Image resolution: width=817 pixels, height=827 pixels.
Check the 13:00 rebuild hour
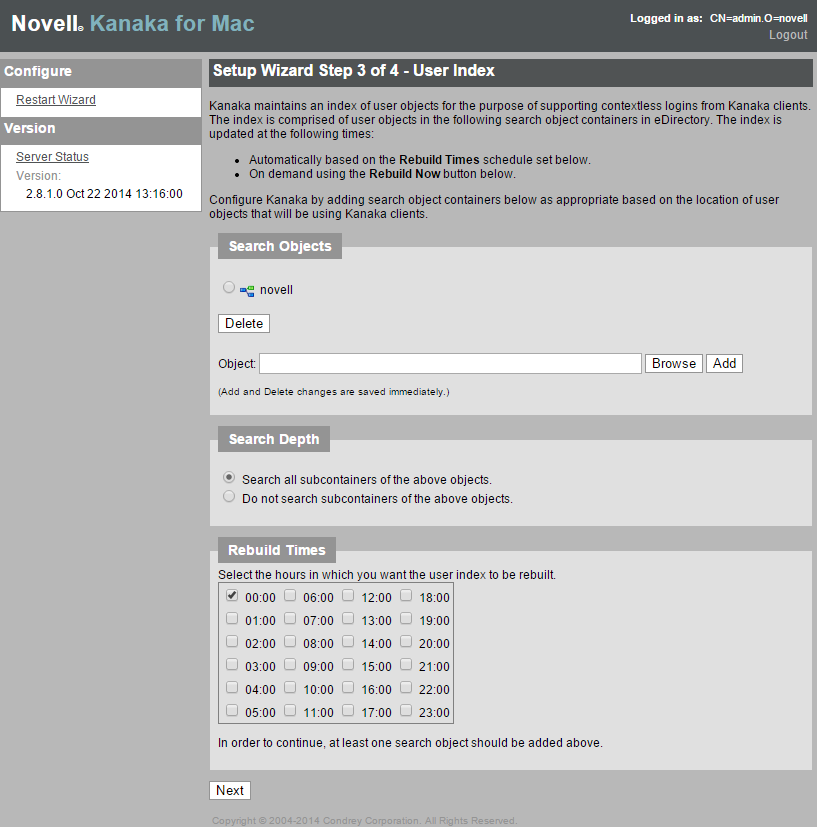(x=348, y=618)
